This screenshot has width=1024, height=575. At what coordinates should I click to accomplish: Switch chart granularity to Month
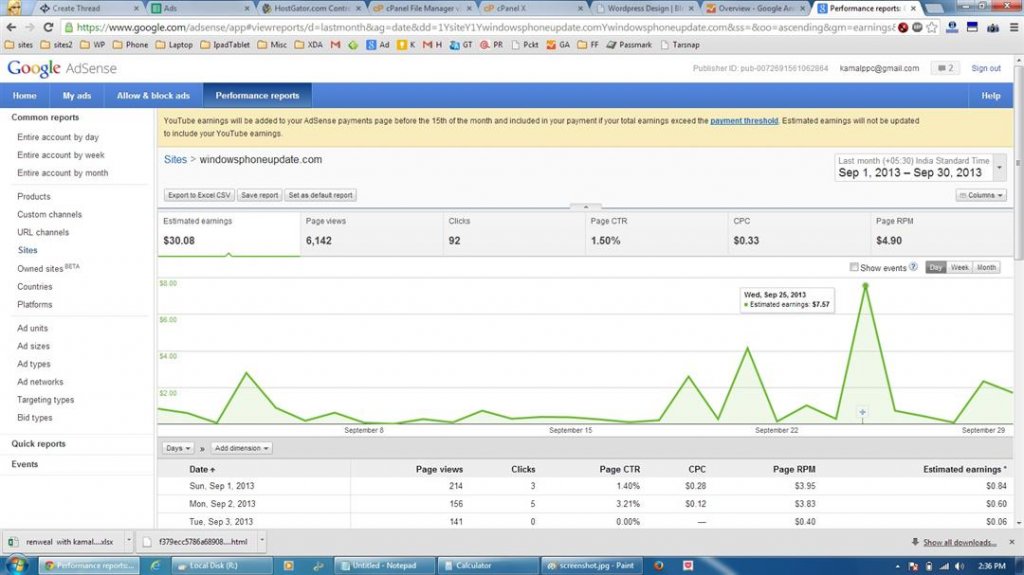coord(986,268)
